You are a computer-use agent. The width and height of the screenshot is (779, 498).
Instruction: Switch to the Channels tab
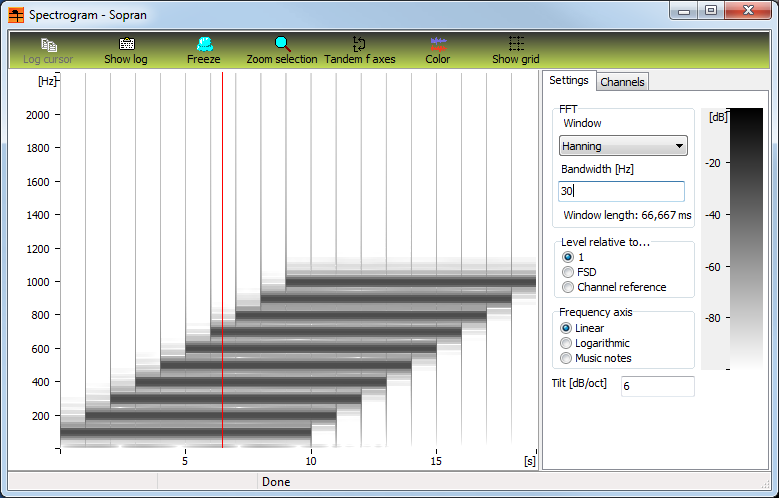(x=622, y=82)
